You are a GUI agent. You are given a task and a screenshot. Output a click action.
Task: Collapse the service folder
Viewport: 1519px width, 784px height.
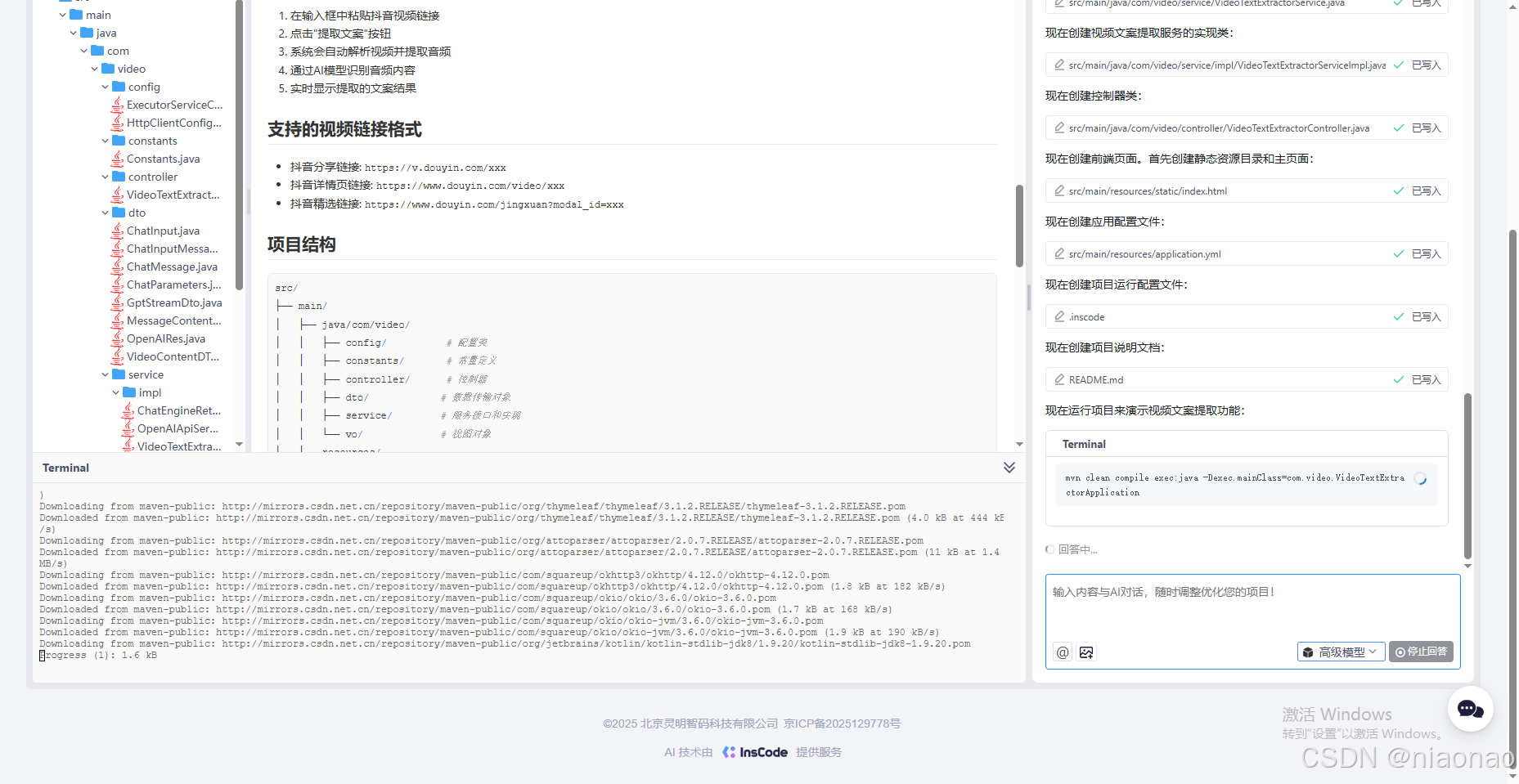point(106,374)
